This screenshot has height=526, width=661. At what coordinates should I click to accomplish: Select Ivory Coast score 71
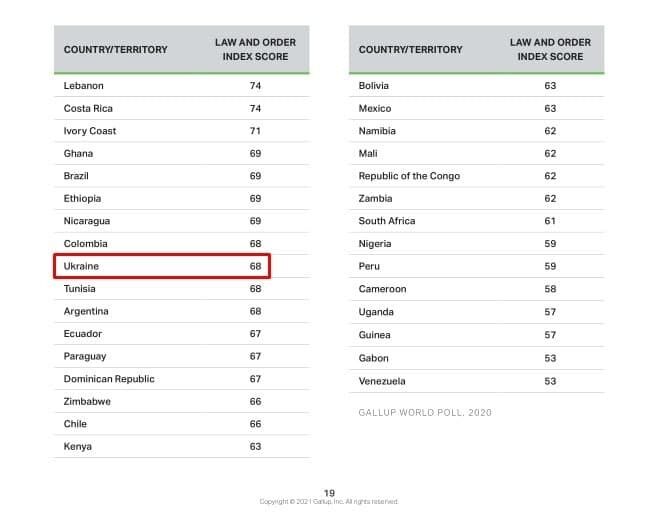255,131
